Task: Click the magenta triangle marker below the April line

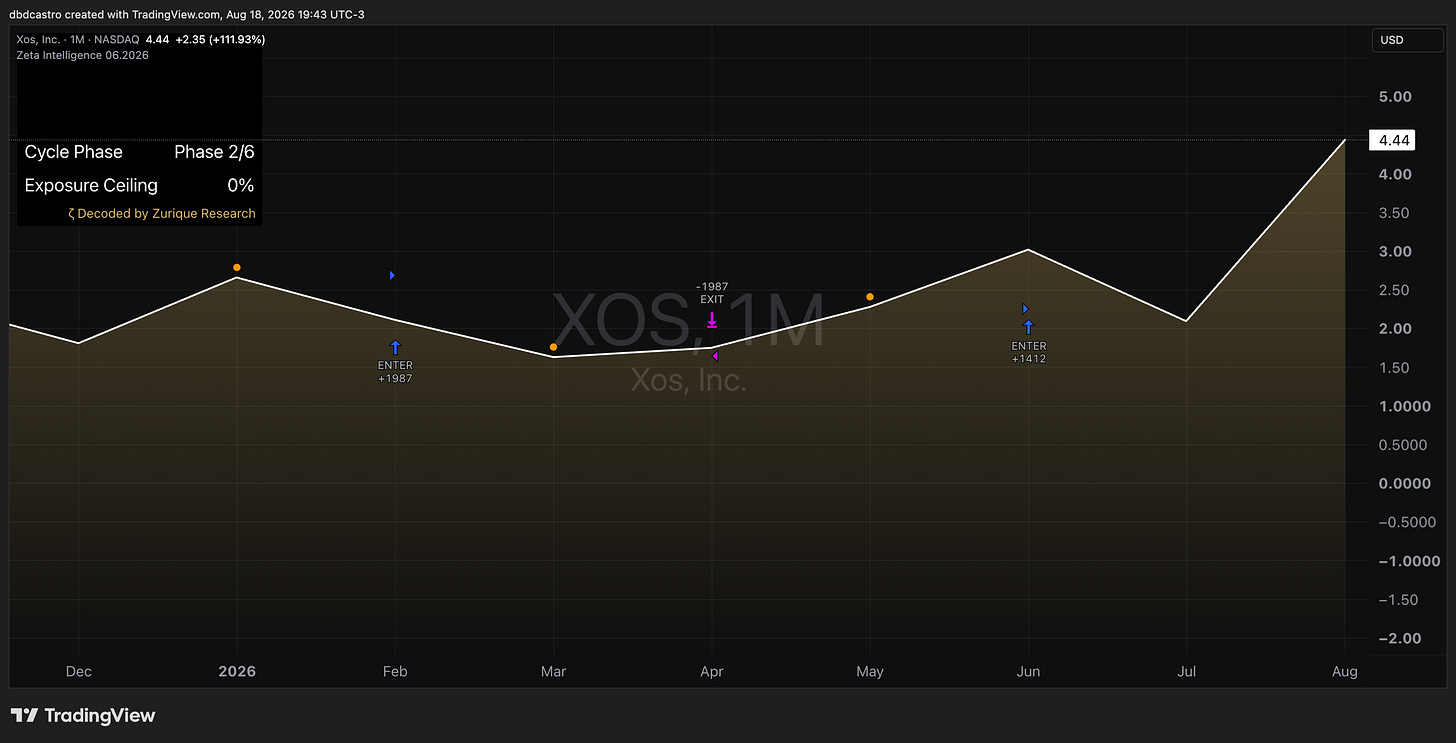Action: click(x=715, y=356)
